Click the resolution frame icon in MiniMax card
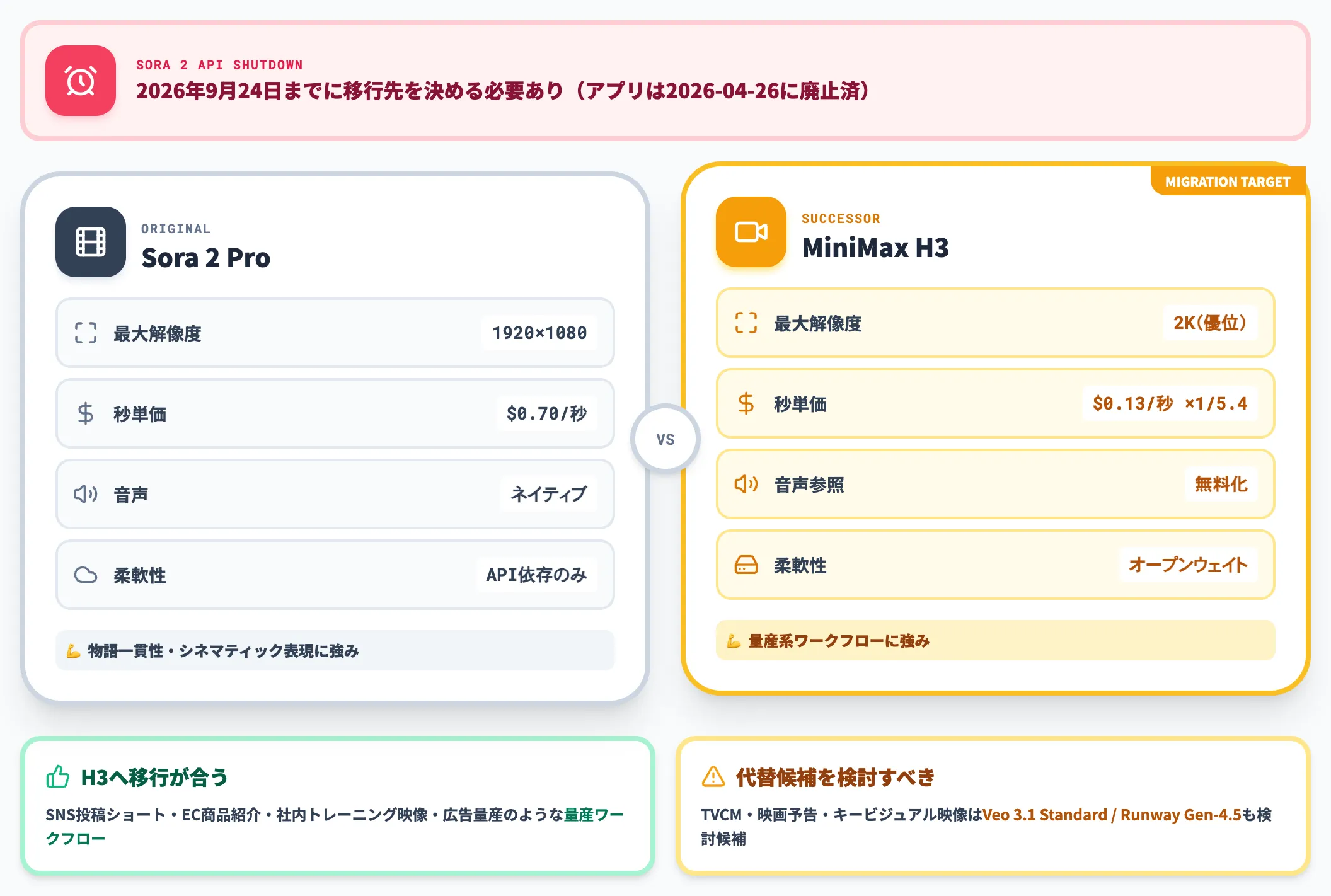Image resolution: width=1331 pixels, height=896 pixels. click(x=746, y=323)
